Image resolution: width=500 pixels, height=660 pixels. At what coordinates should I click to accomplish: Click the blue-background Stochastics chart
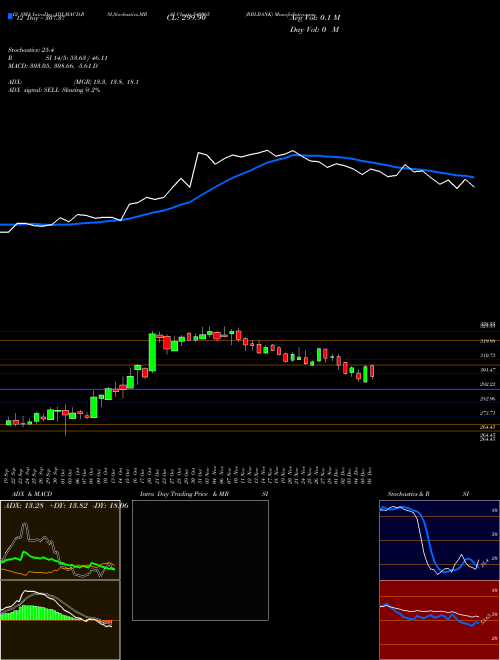439,540
